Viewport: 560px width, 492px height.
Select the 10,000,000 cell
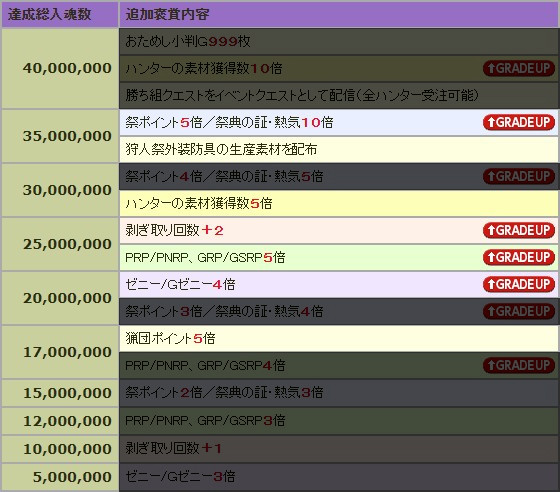pyautogui.click(x=60, y=449)
